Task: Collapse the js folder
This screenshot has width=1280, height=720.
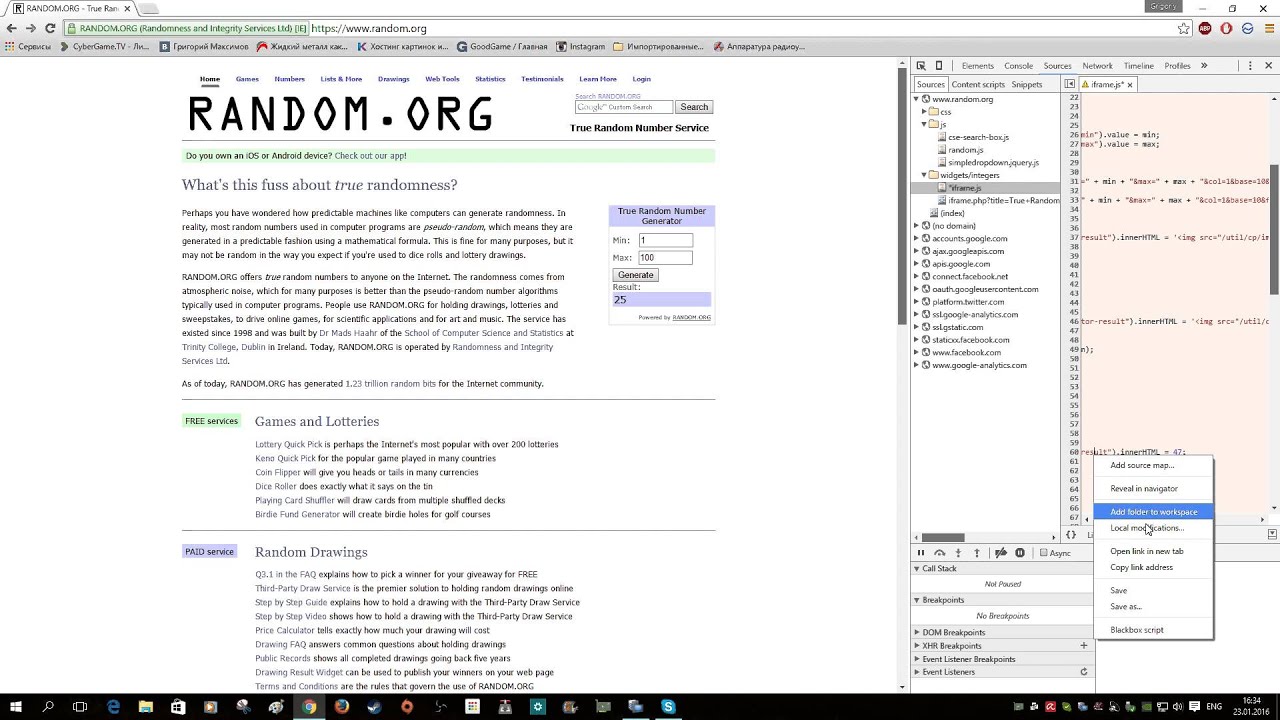Action: (925, 125)
